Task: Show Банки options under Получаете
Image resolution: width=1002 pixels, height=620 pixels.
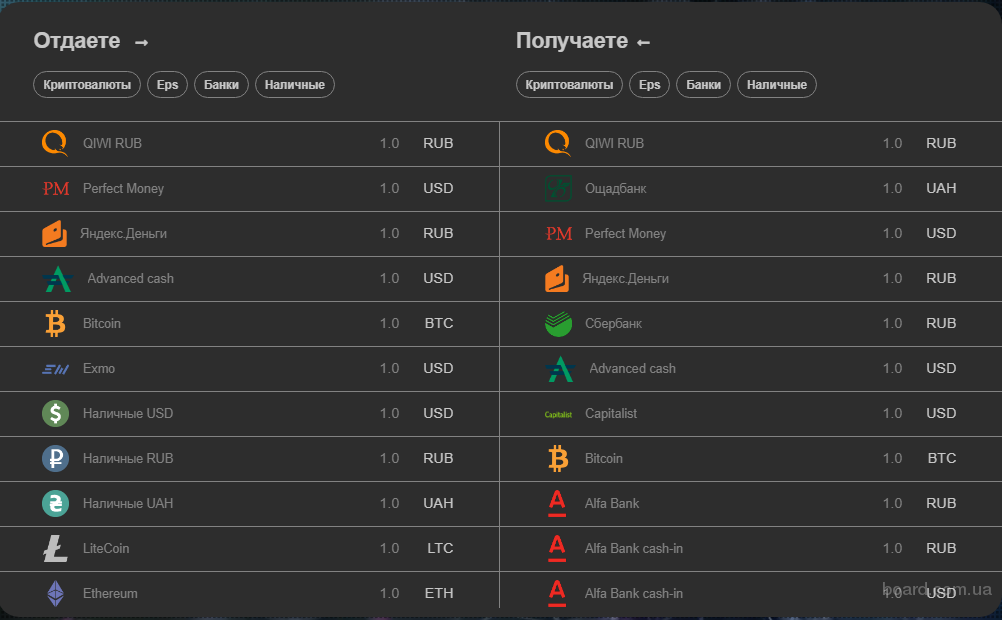Action: click(704, 84)
